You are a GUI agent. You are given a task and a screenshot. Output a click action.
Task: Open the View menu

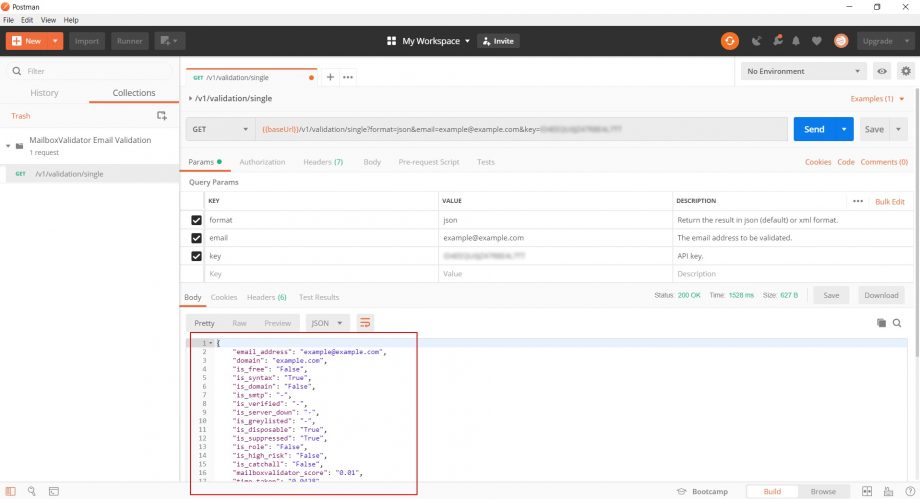click(x=48, y=20)
